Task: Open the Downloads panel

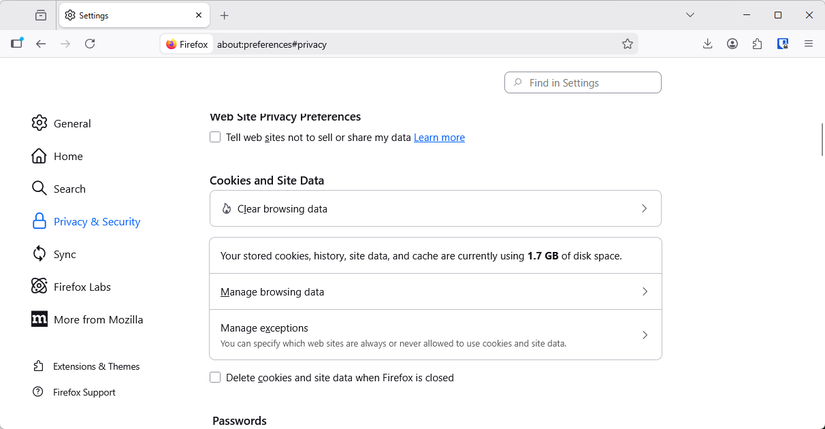Action: pyautogui.click(x=708, y=44)
